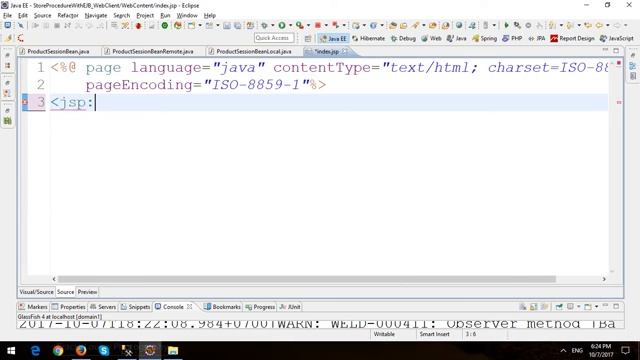Click the blue-circle New Servlet toolbar icon
640x360 pixels.
(373, 25)
